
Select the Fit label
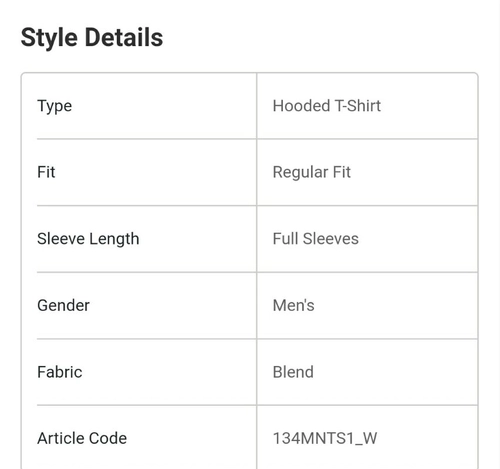click(x=46, y=172)
